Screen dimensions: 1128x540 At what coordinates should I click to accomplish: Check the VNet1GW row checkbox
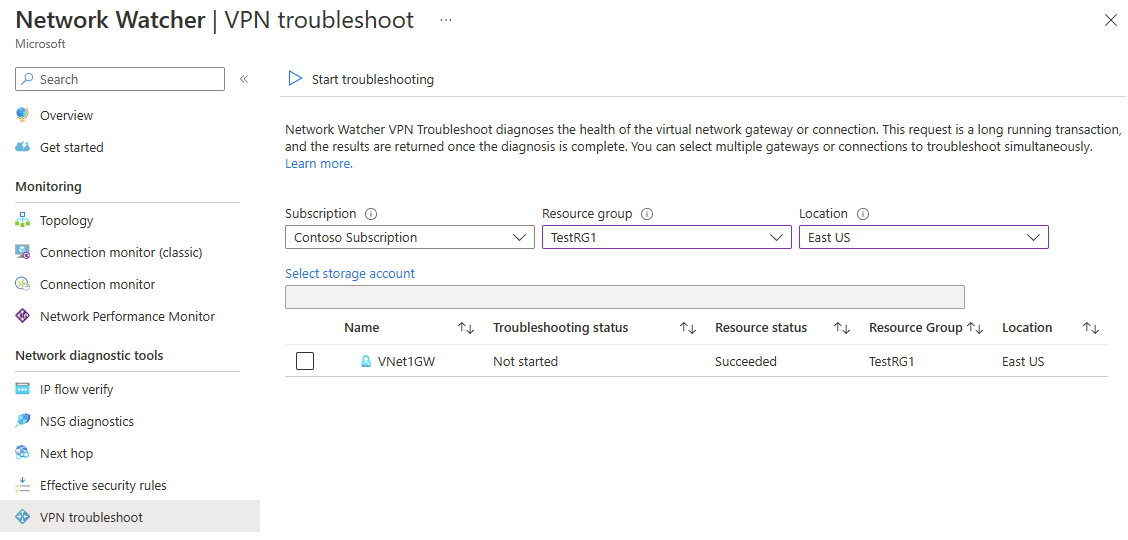[x=305, y=361]
